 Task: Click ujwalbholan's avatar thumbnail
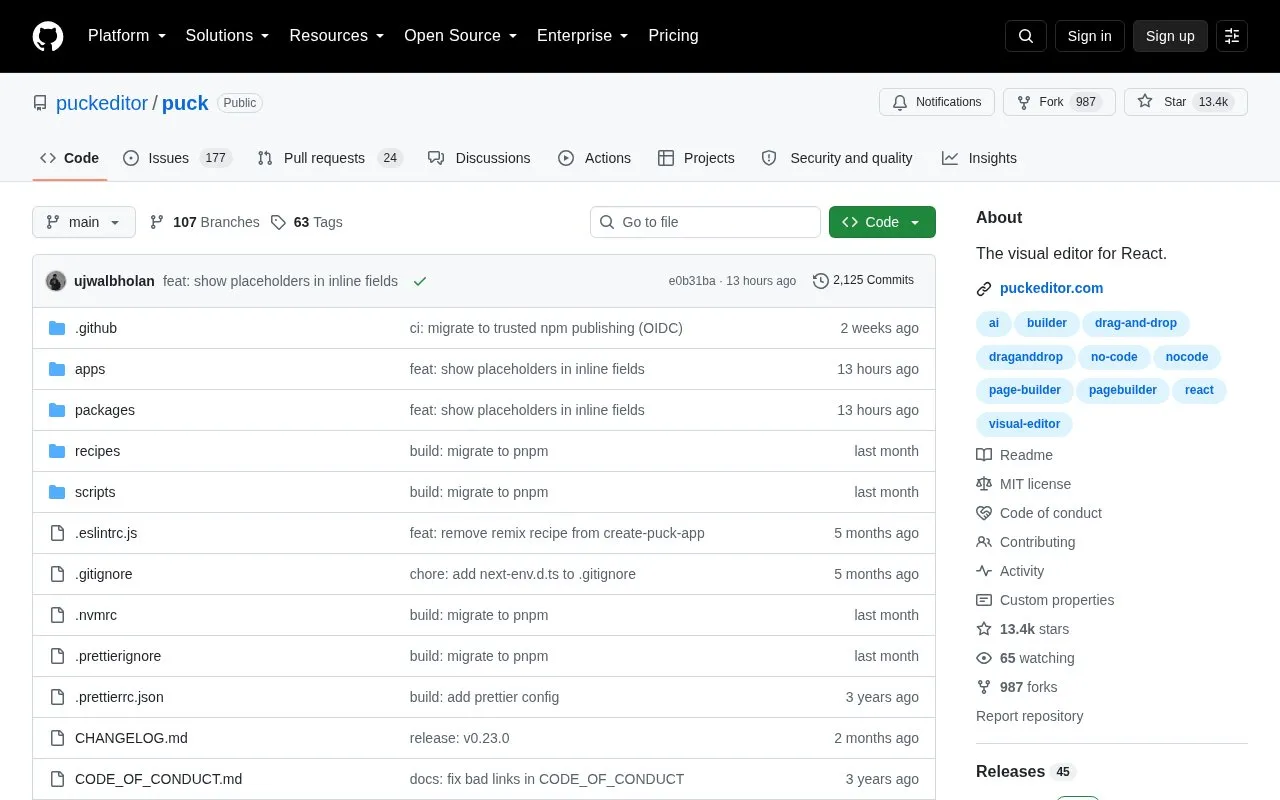click(56, 281)
